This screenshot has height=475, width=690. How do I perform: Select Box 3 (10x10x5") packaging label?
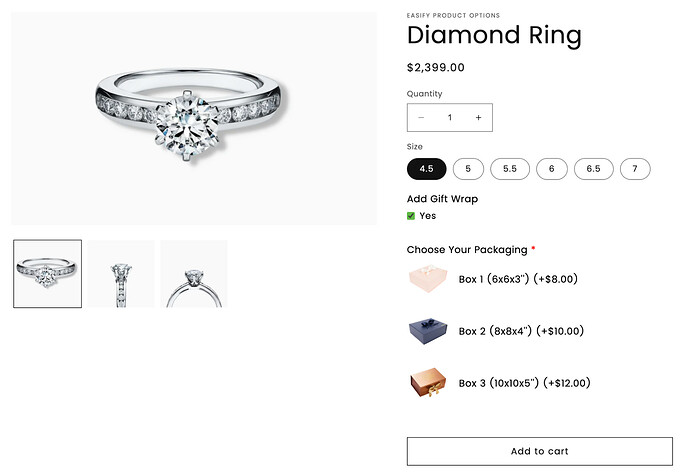525,383
